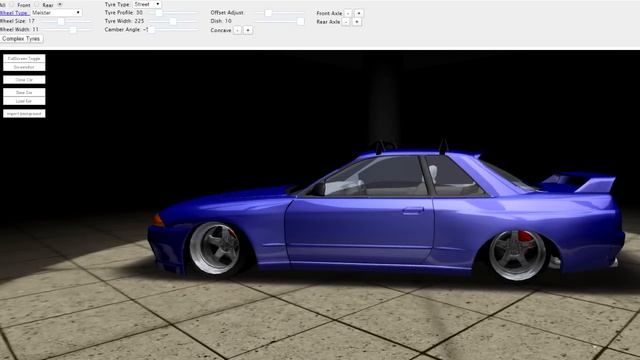Open the Wheel Type dropdown showing Meister
Viewport: 640px width, 360px height.
[x=56, y=13]
